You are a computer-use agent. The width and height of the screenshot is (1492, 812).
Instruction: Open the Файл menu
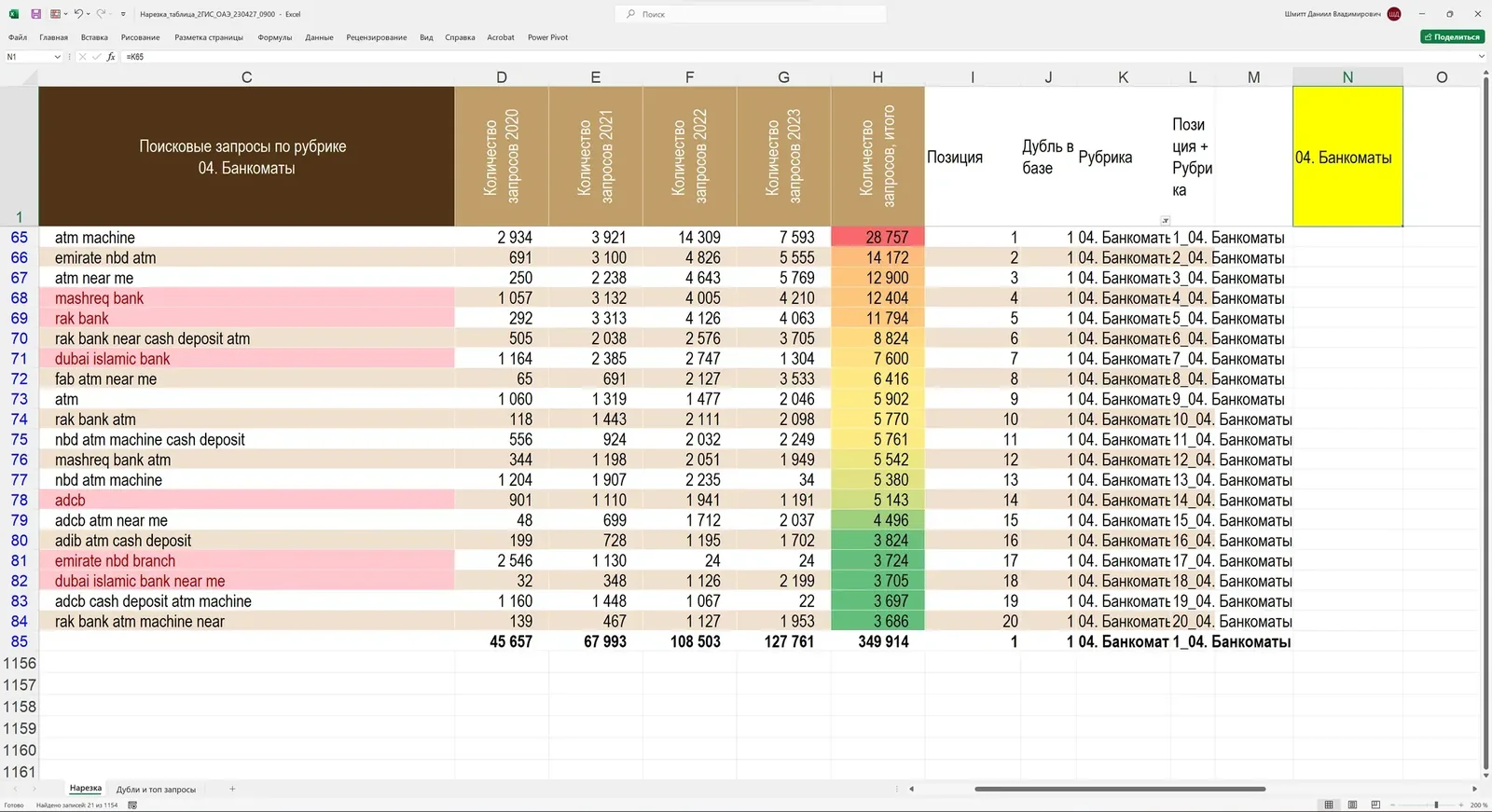(x=18, y=37)
